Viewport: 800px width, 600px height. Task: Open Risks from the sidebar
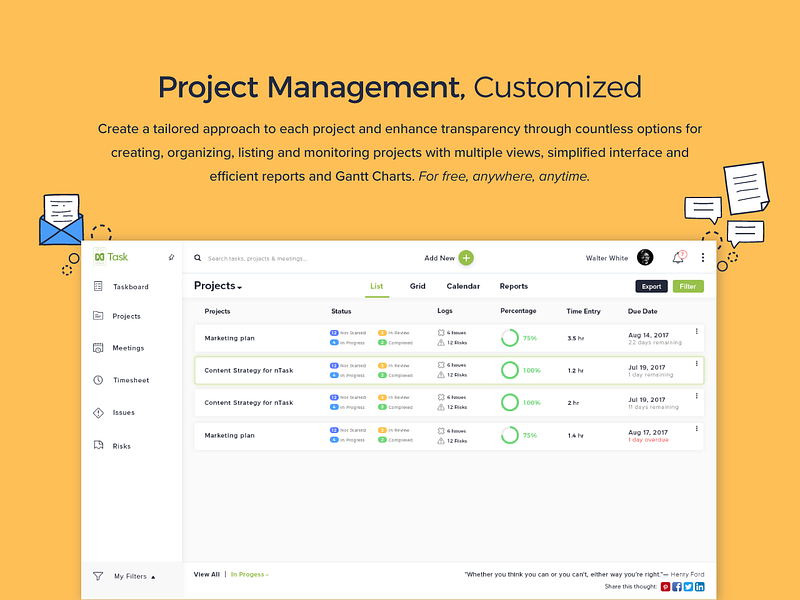[x=121, y=446]
